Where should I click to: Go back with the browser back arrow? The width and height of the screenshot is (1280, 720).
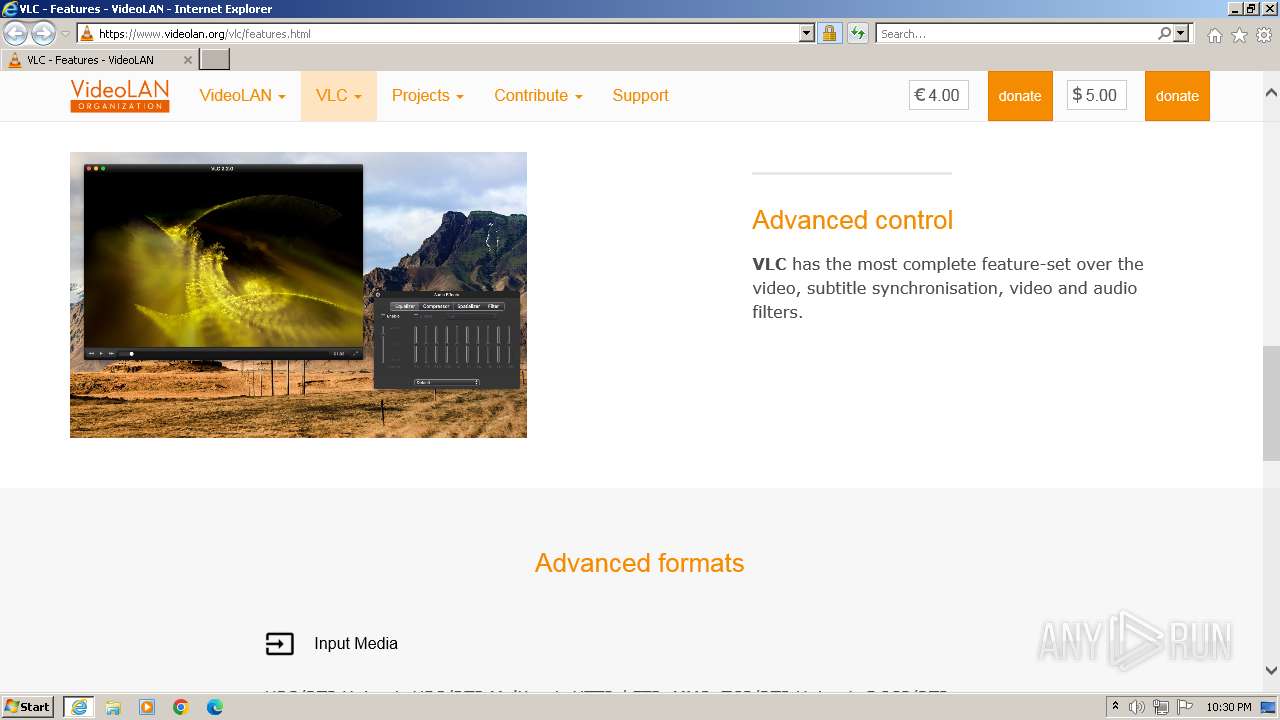[16, 33]
